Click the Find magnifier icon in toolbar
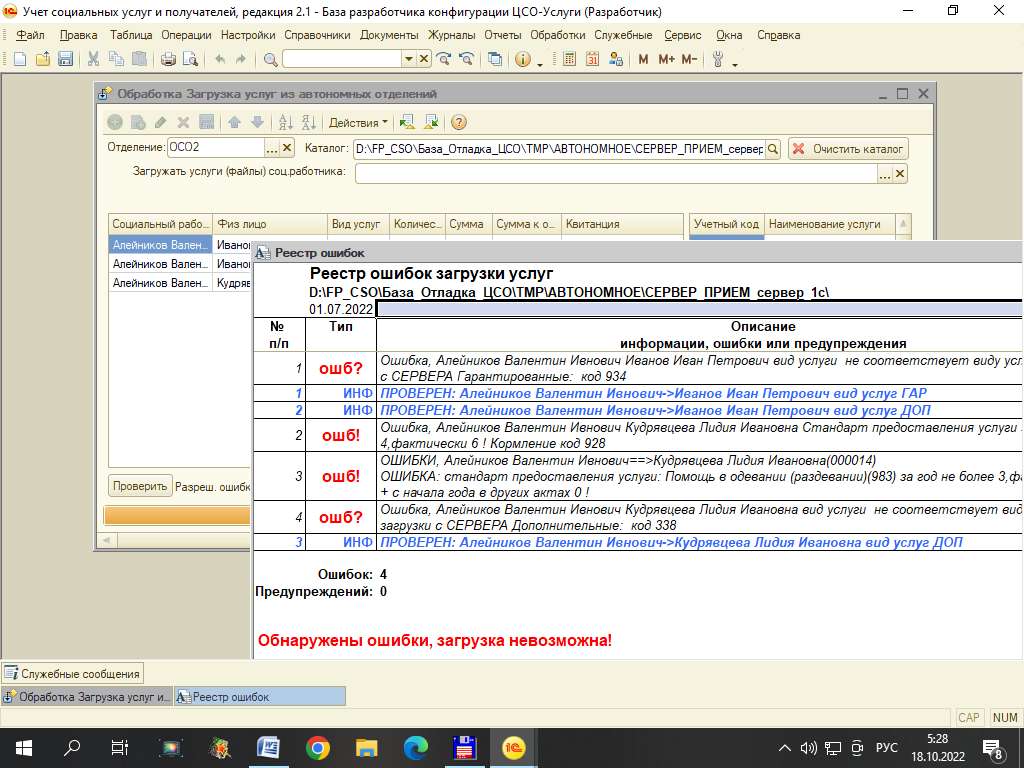 click(x=270, y=59)
